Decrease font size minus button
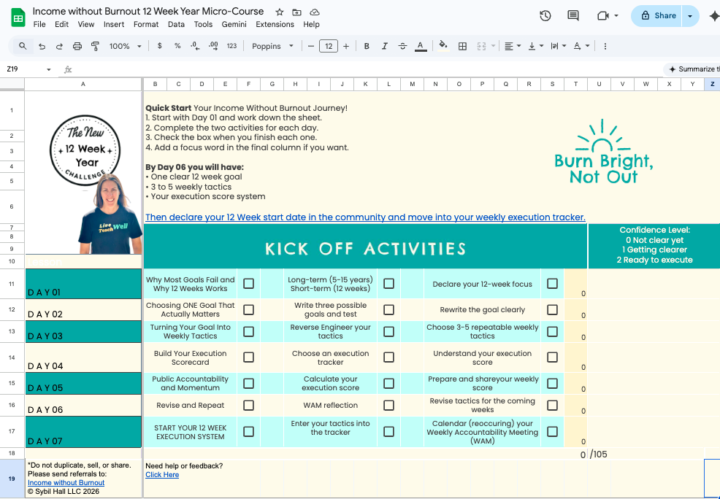The width and height of the screenshot is (720, 499). (311, 46)
